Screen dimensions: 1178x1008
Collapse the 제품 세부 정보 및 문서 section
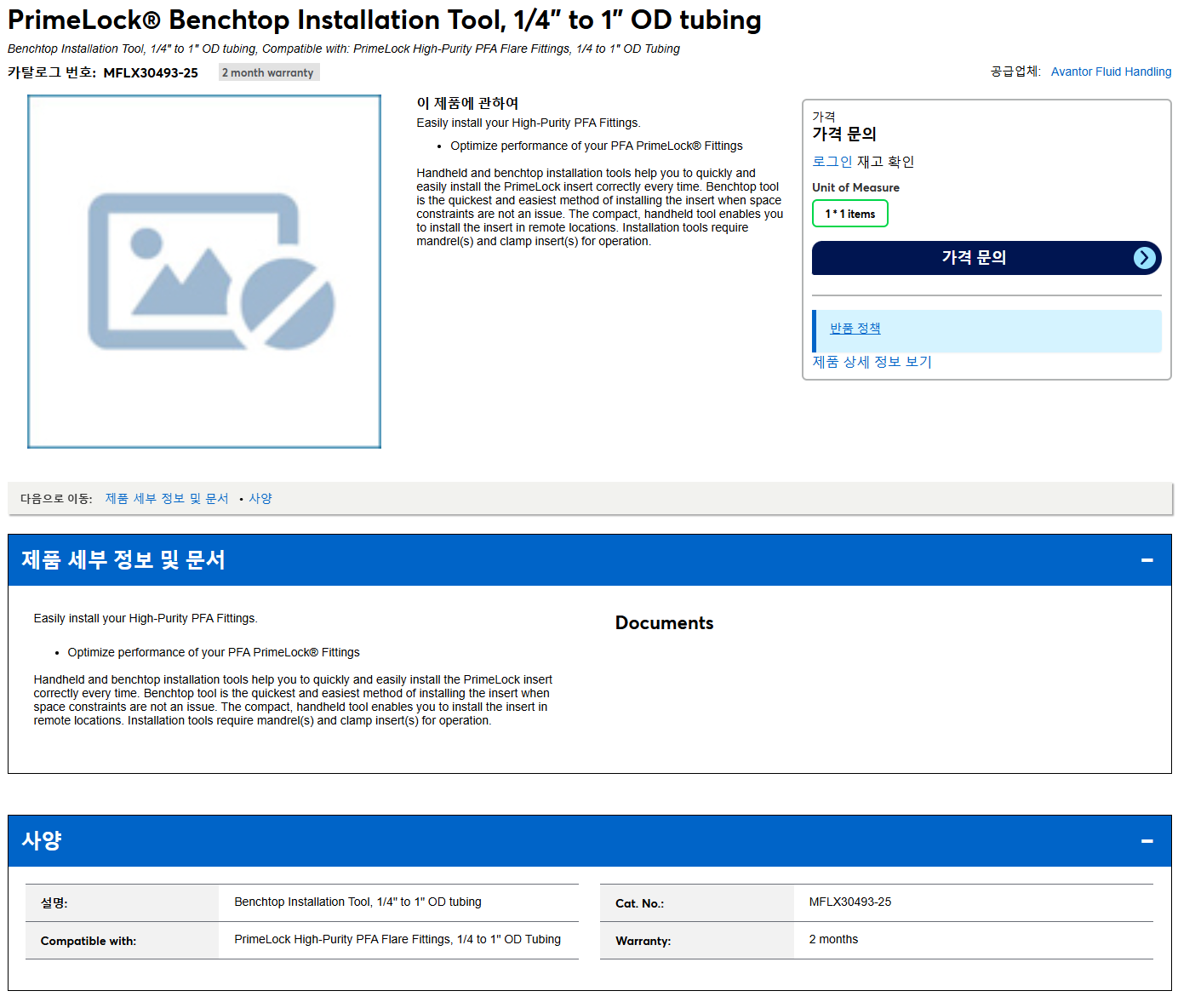point(1147,560)
